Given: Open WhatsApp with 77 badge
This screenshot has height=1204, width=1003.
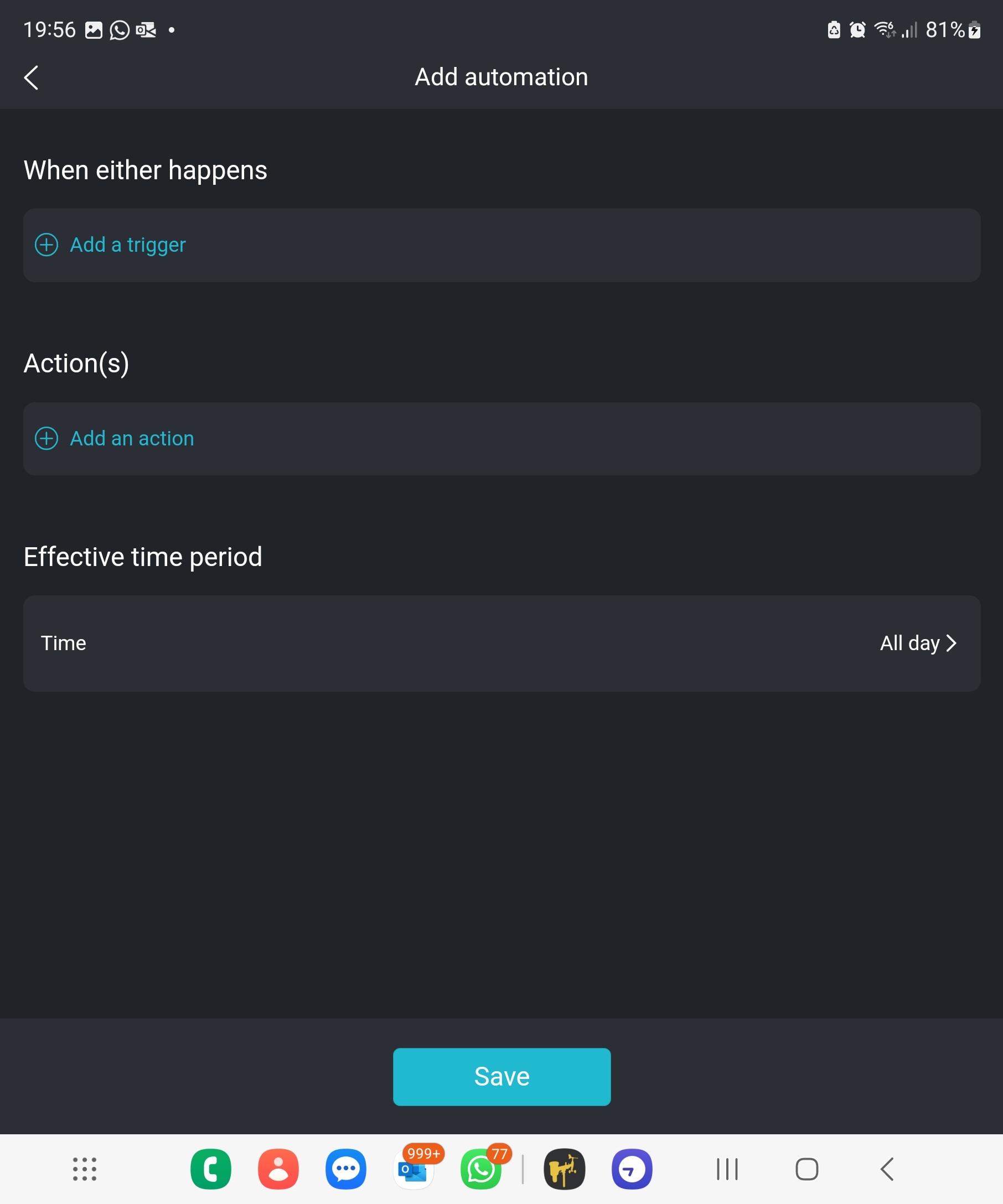Looking at the screenshot, I should click(480, 1170).
